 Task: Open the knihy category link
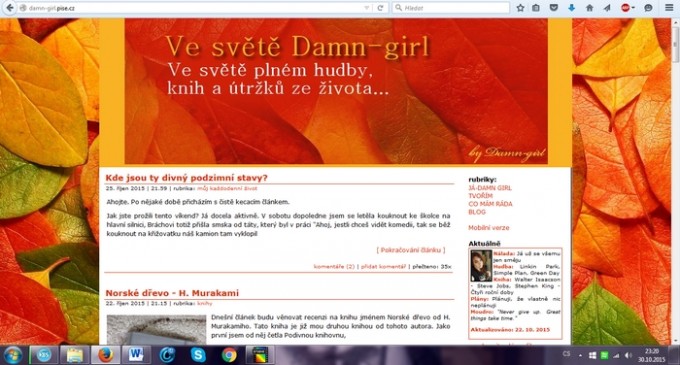pyautogui.click(x=205, y=303)
